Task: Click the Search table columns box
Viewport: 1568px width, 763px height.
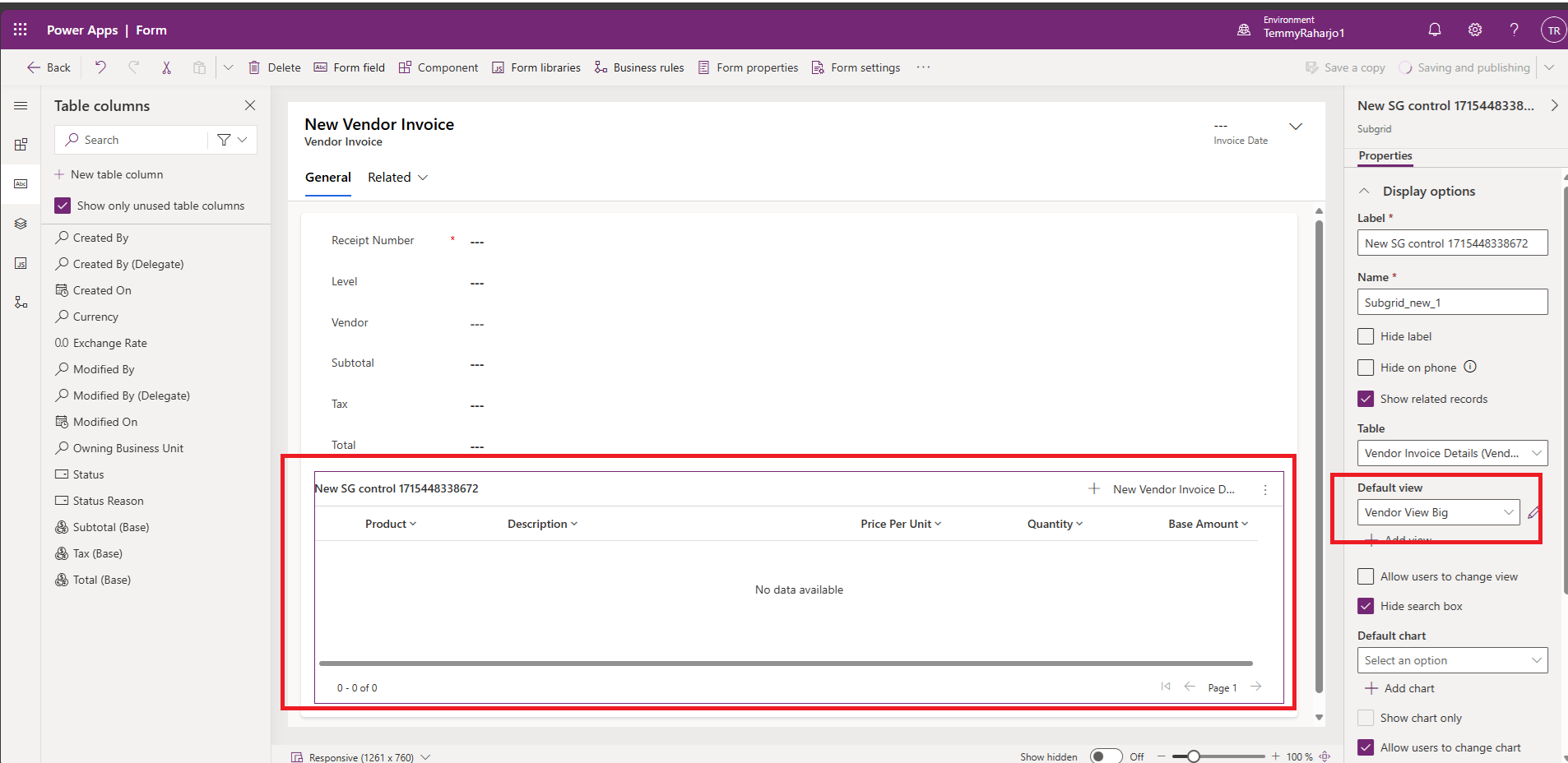Action: [132, 140]
